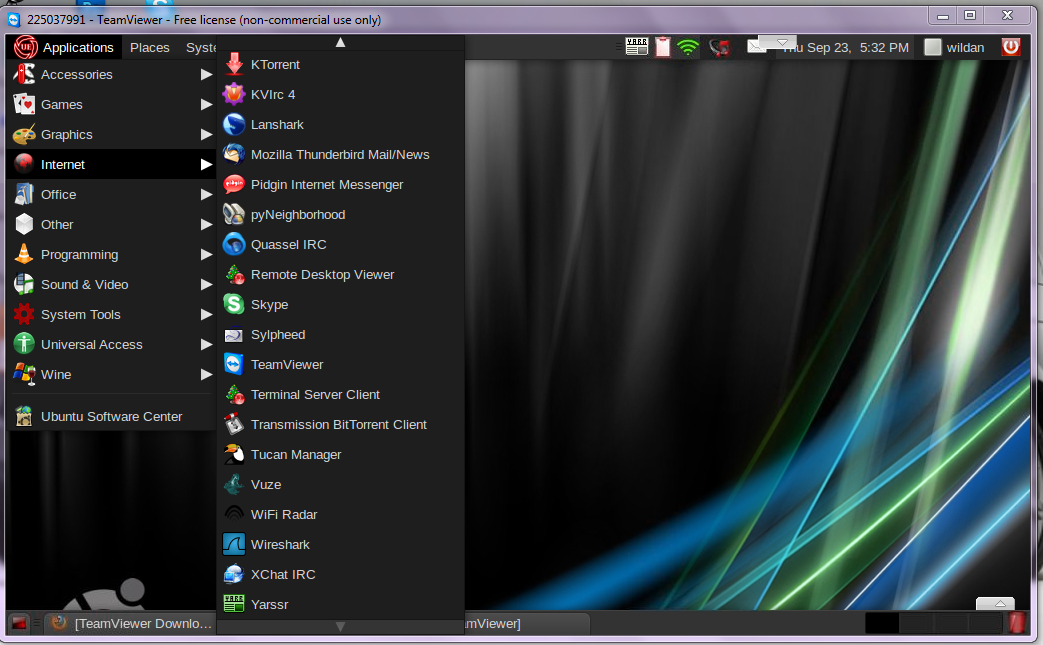
Task: Launch Yarssr feed reader
Action: 340,604
